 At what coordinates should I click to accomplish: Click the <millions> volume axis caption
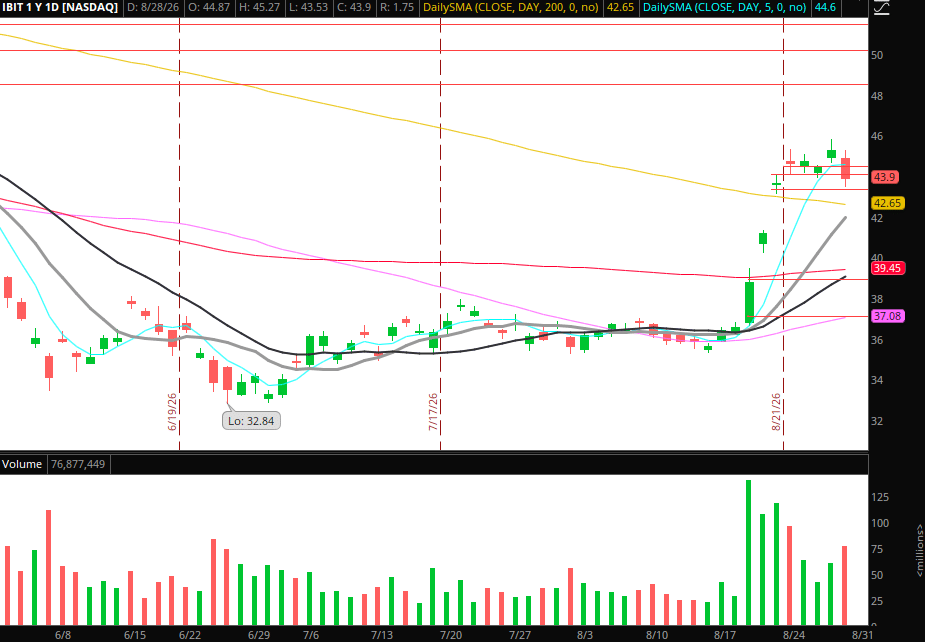click(x=919, y=551)
